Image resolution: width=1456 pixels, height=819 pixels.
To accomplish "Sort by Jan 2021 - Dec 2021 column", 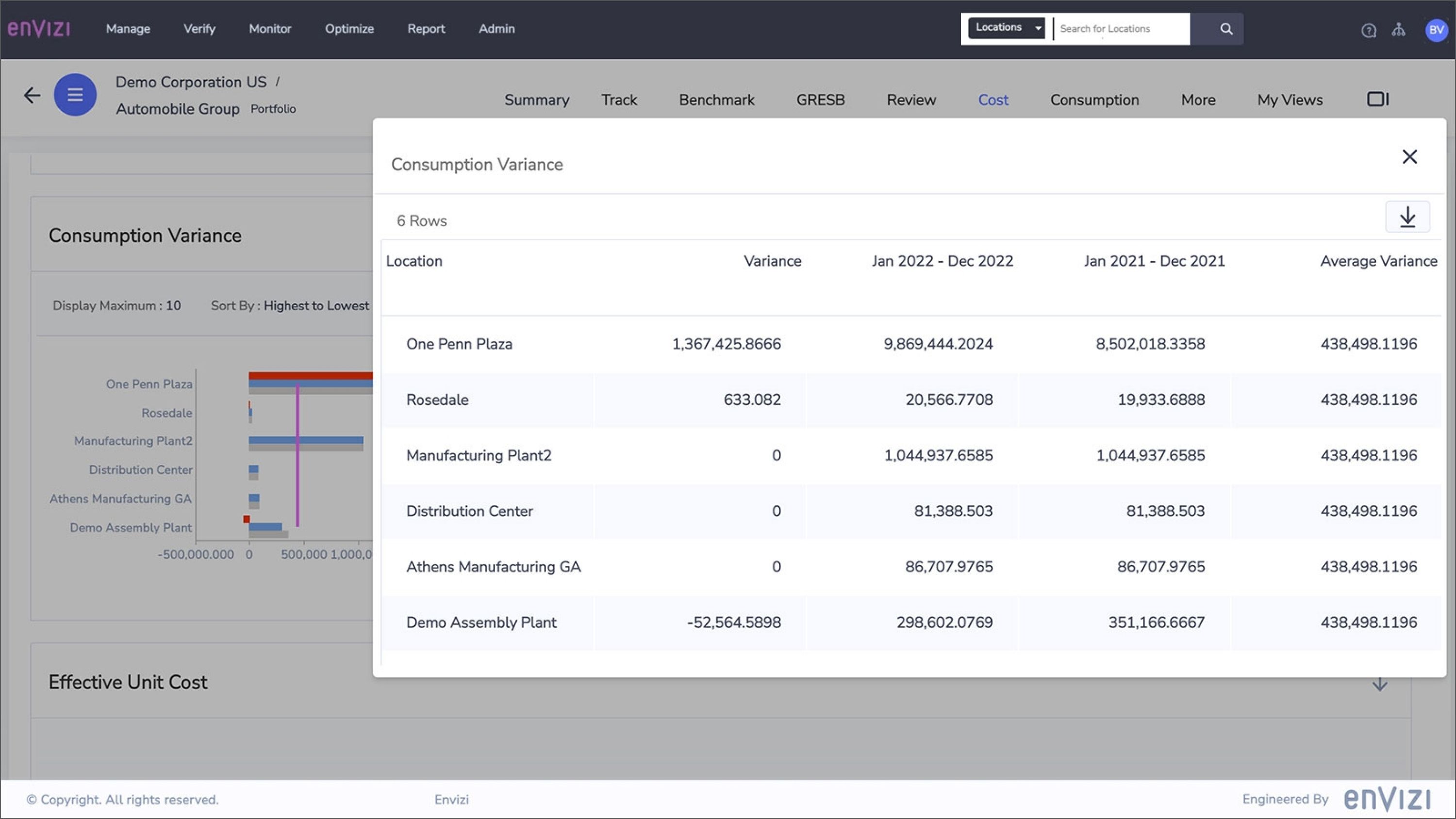I will click(x=1154, y=261).
